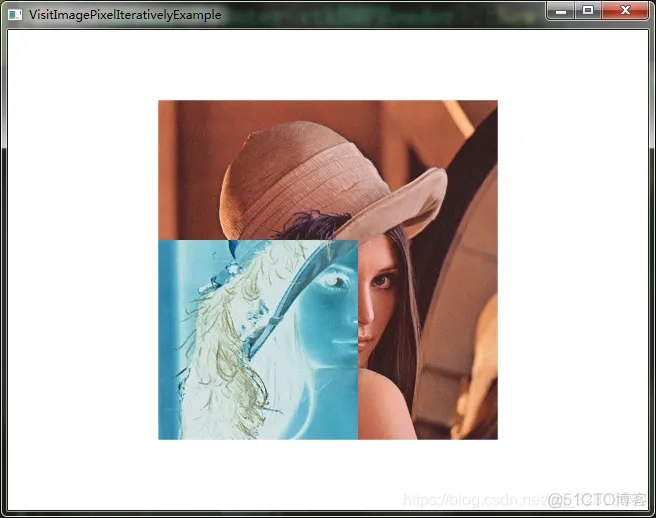Click the VisitImagePixelIterativelyExample title text
Image resolution: width=656 pixels, height=518 pixels.
tap(125, 15)
